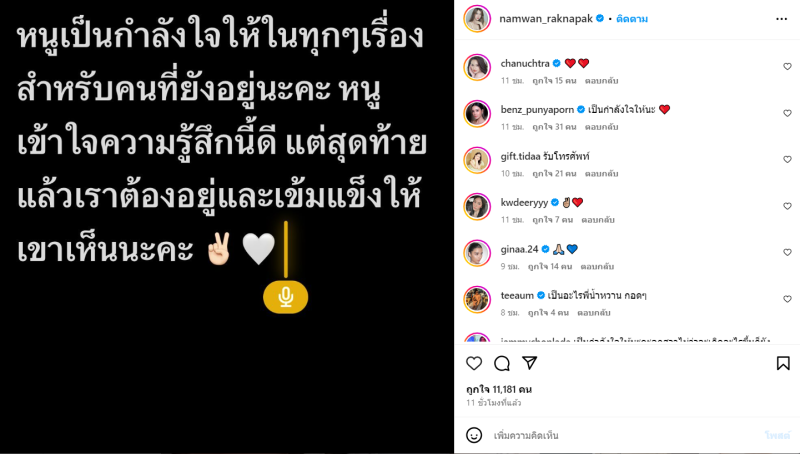The image size is (800, 454).
Task: Open namwan_raknapak profile name
Action: point(546,19)
